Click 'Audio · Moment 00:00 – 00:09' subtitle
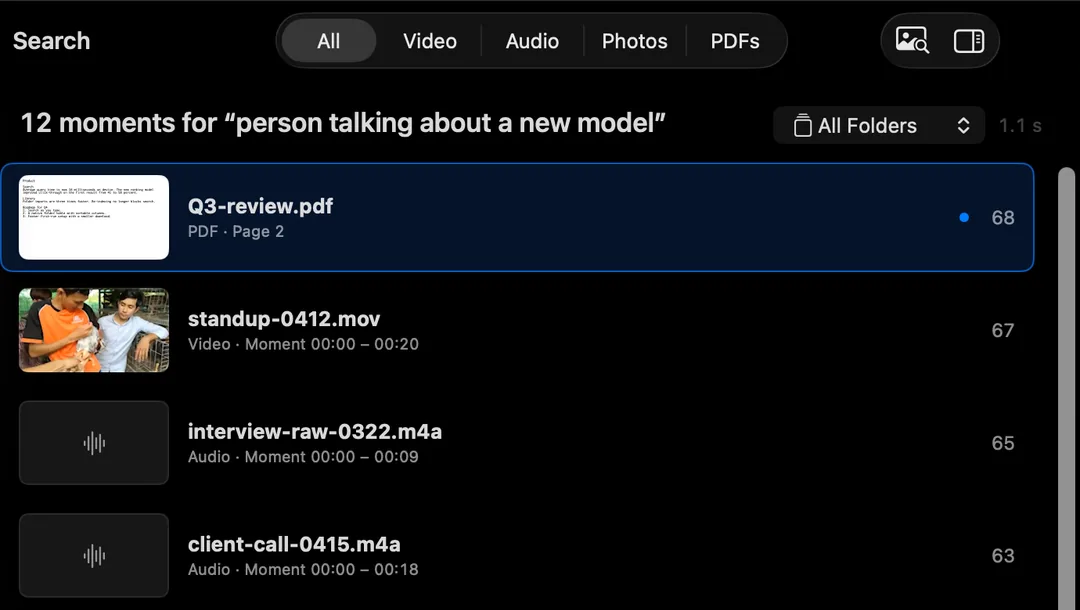The image size is (1080, 610). pyautogui.click(x=303, y=457)
